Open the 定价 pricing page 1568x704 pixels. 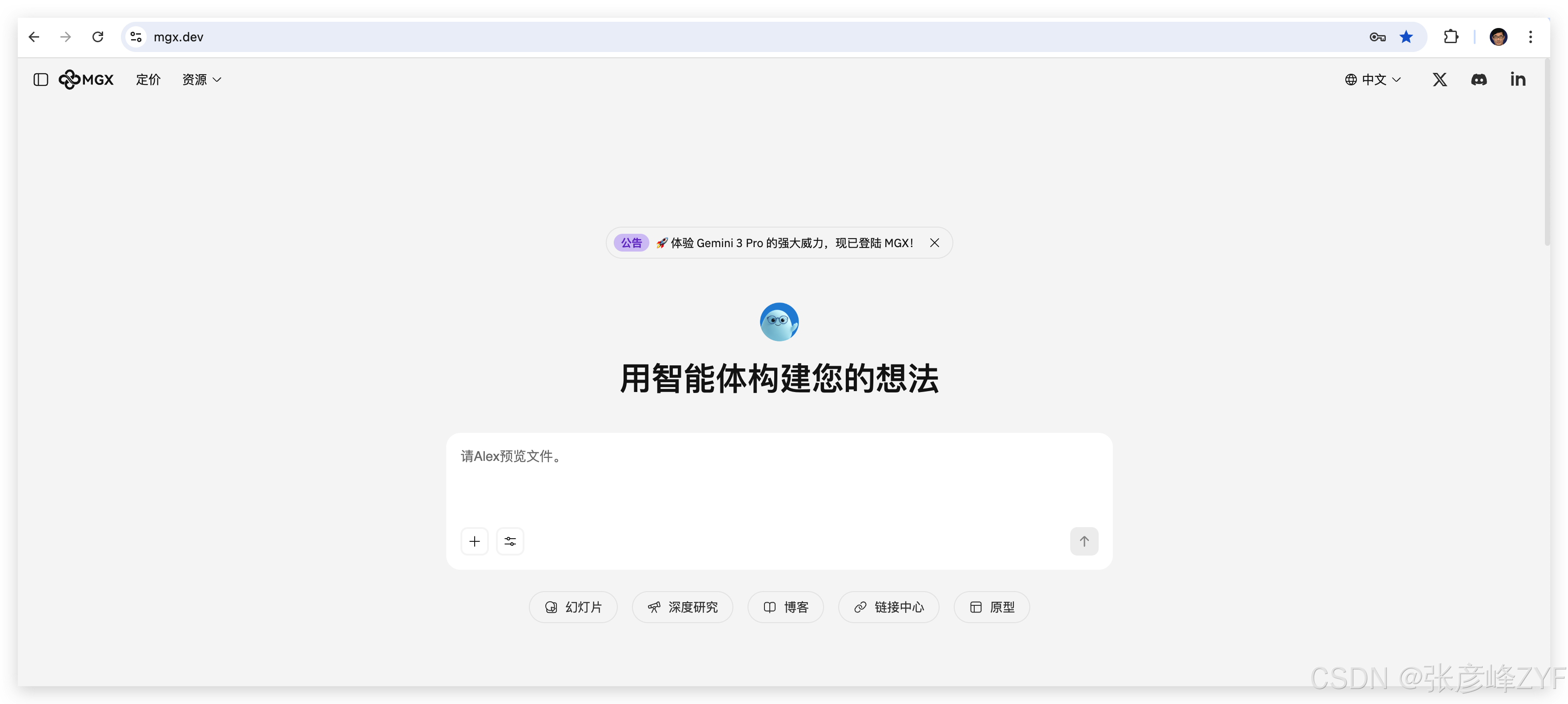[148, 80]
